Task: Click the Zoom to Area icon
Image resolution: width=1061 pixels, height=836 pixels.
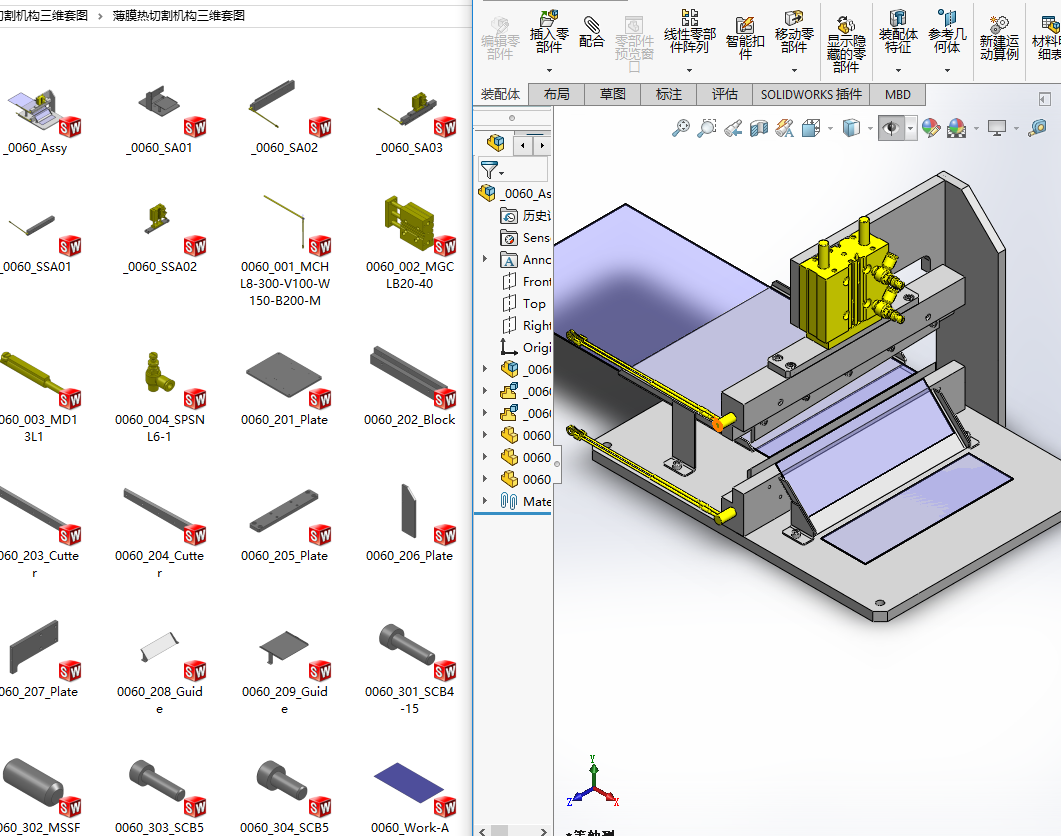Action: [x=707, y=127]
